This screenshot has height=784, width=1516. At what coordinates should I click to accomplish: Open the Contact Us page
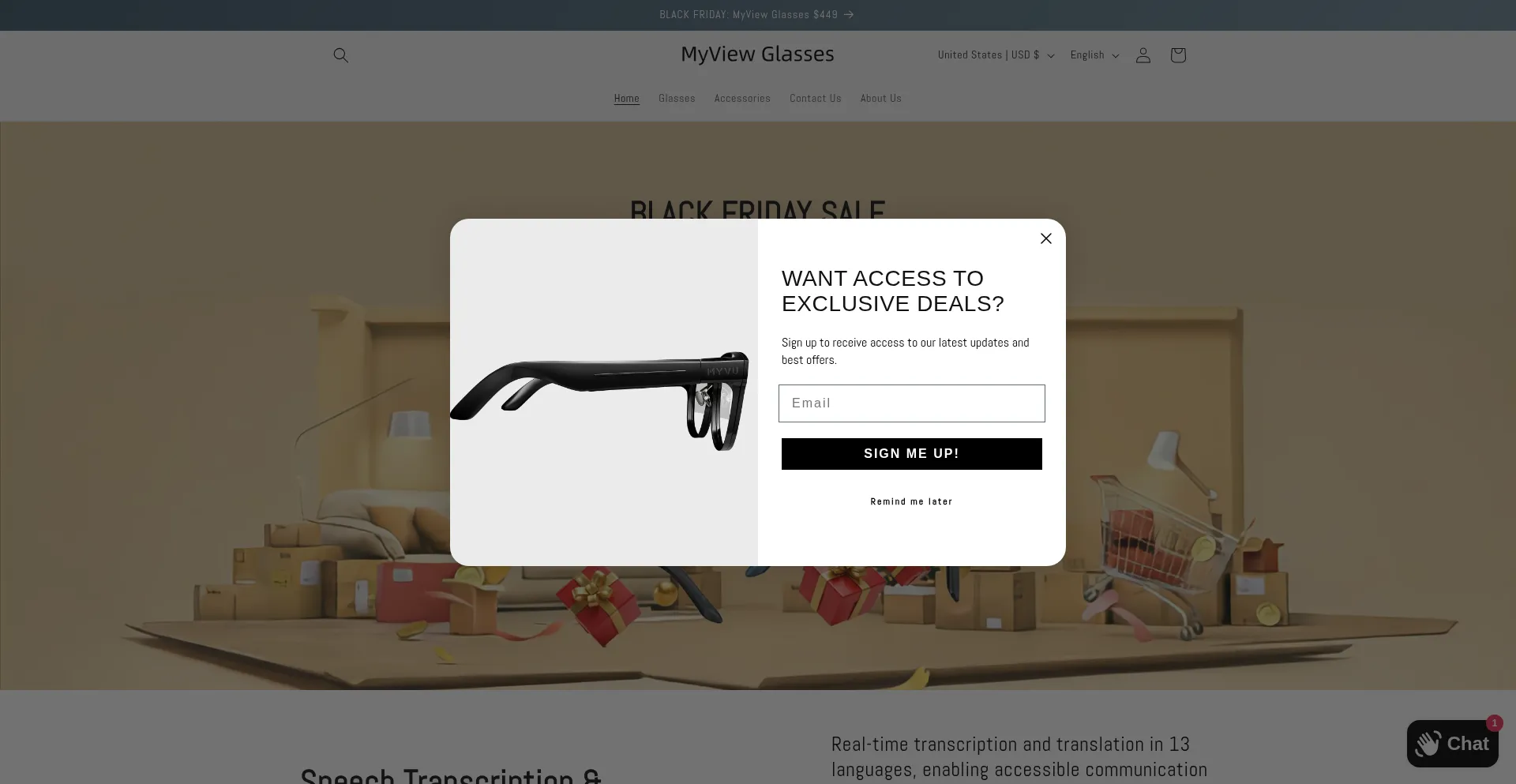[815, 99]
